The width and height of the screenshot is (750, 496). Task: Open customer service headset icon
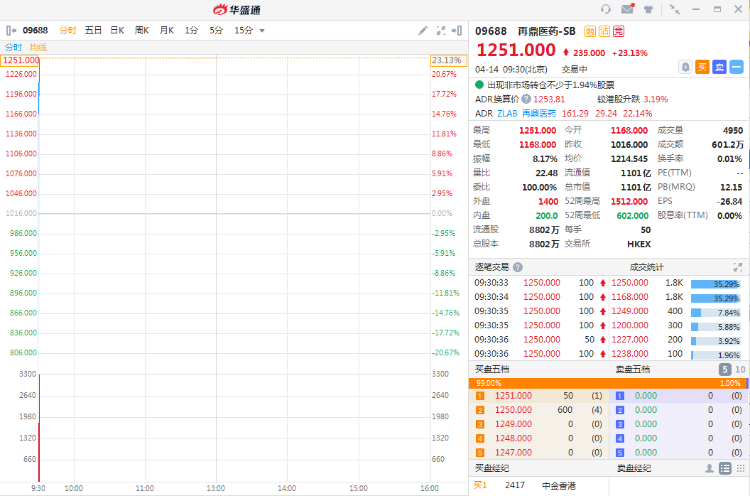[x=606, y=9]
